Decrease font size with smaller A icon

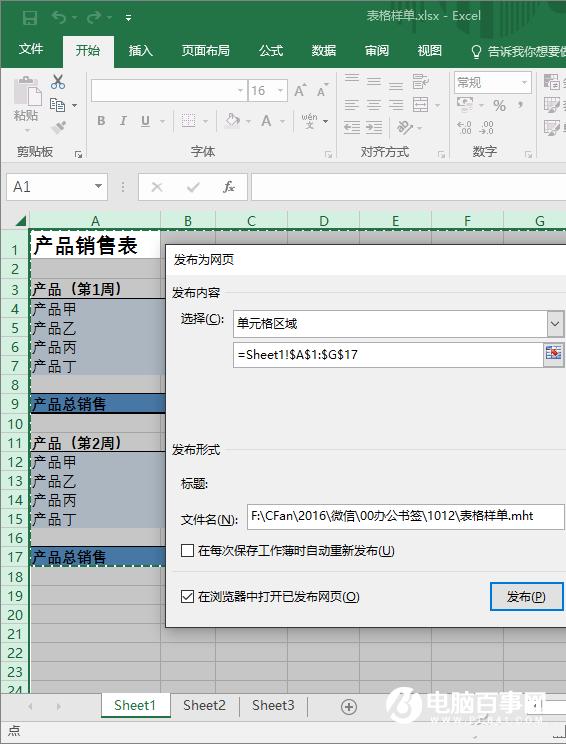322,90
